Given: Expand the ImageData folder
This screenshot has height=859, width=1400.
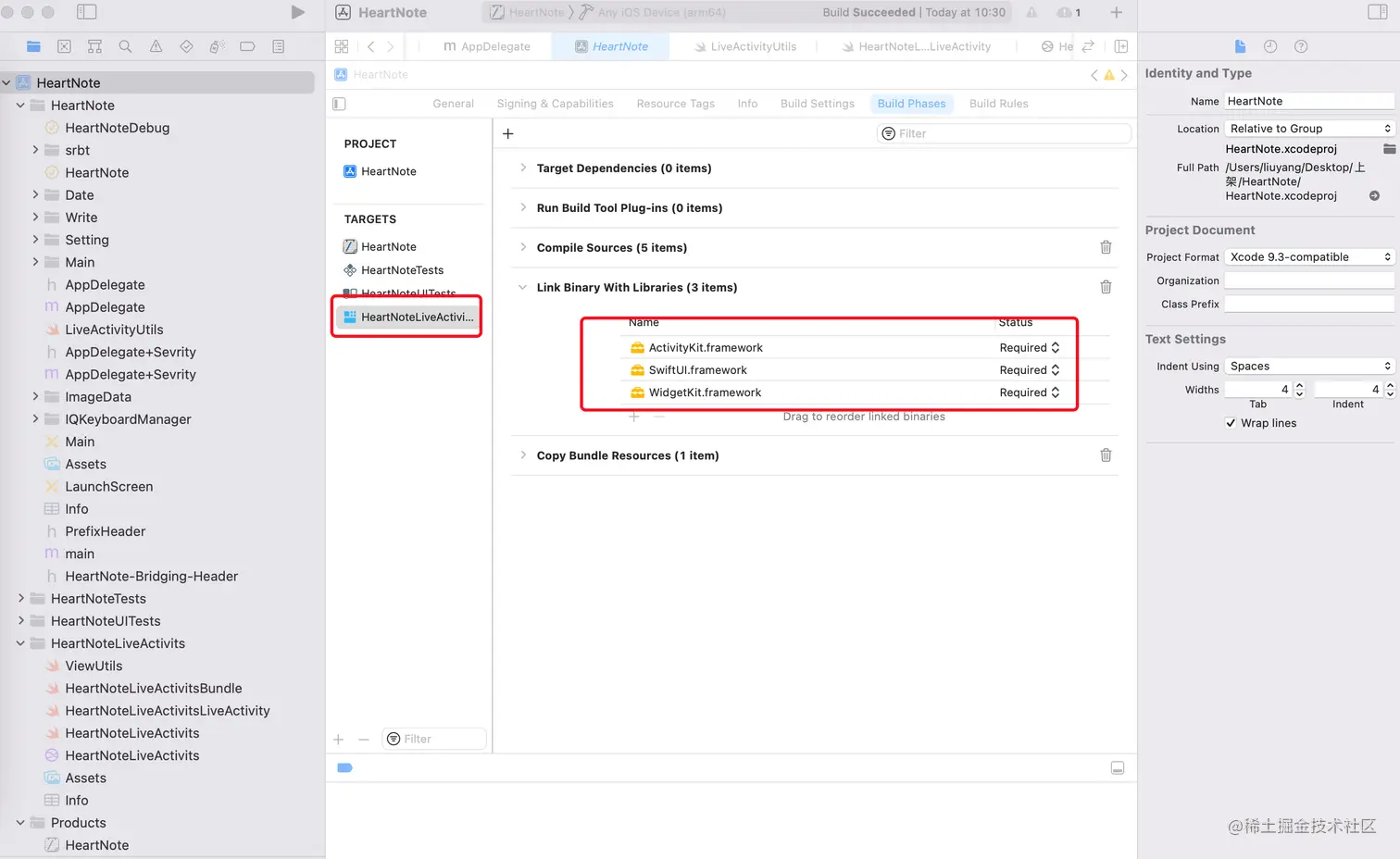Looking at the screenshot, I should [x=35, y=396].
